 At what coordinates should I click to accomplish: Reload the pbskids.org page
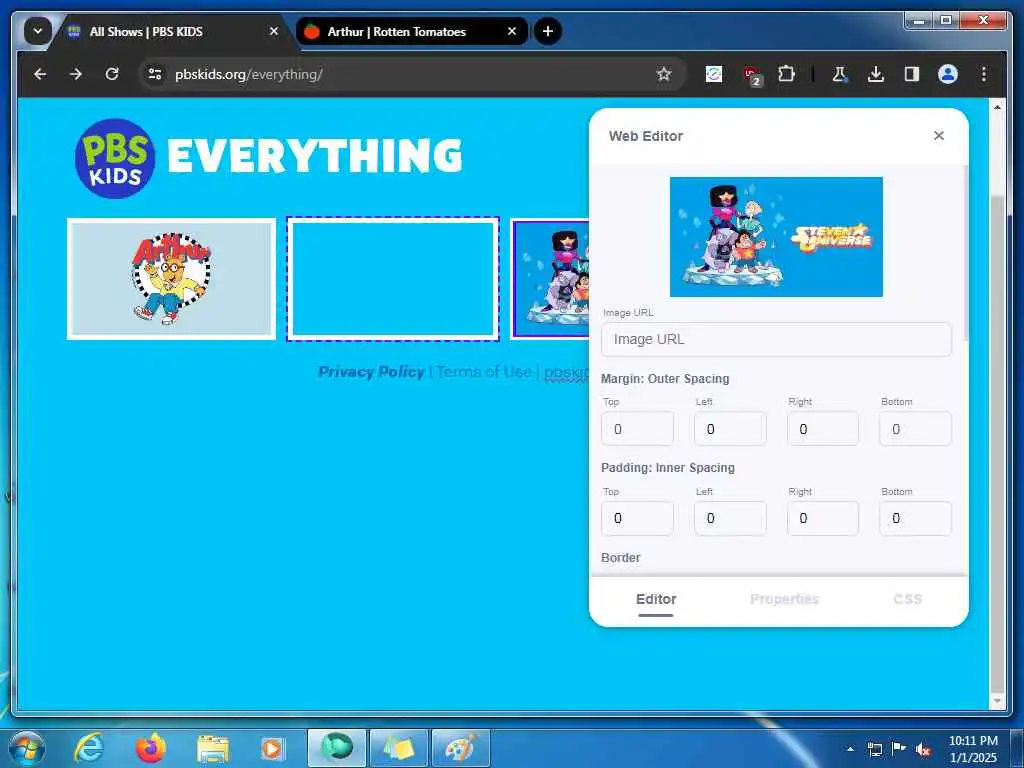pyautogui.click(x=112, y=74)
